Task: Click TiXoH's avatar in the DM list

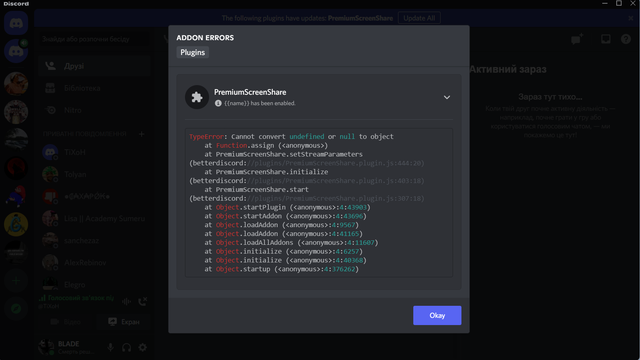Action: (x=50, y=152)
